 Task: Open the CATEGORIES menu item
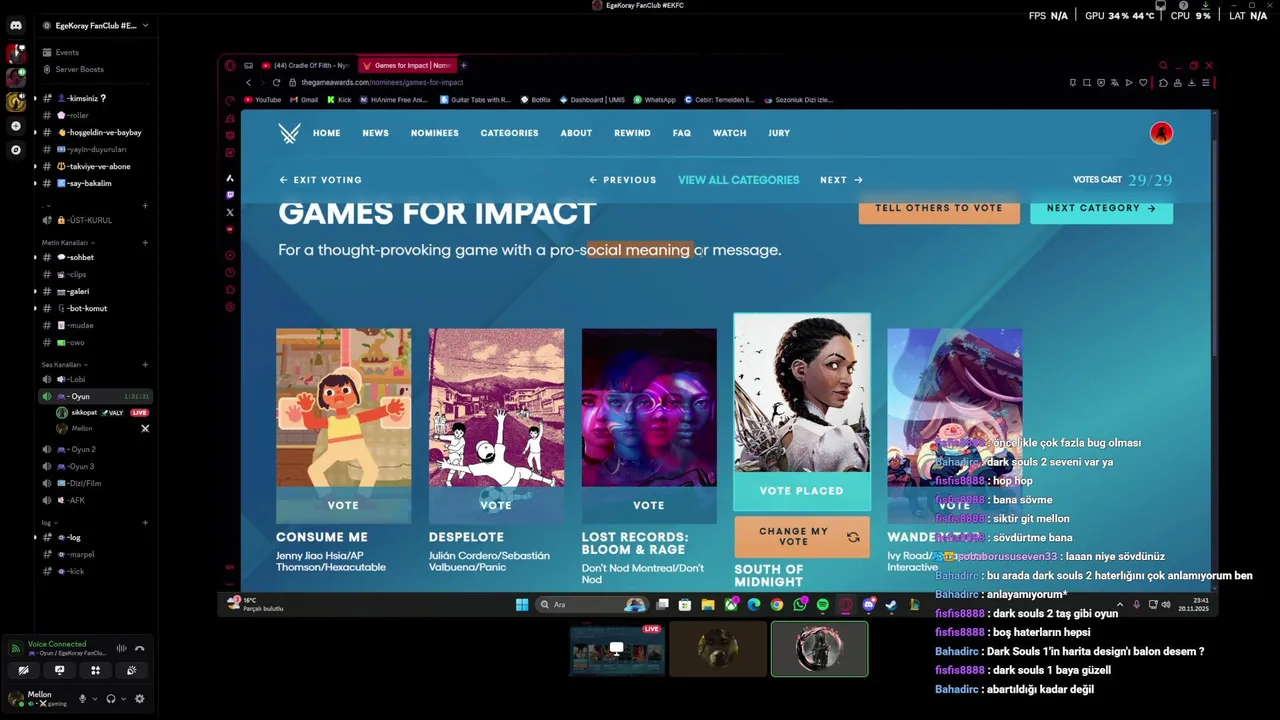(x=509, y=133)
